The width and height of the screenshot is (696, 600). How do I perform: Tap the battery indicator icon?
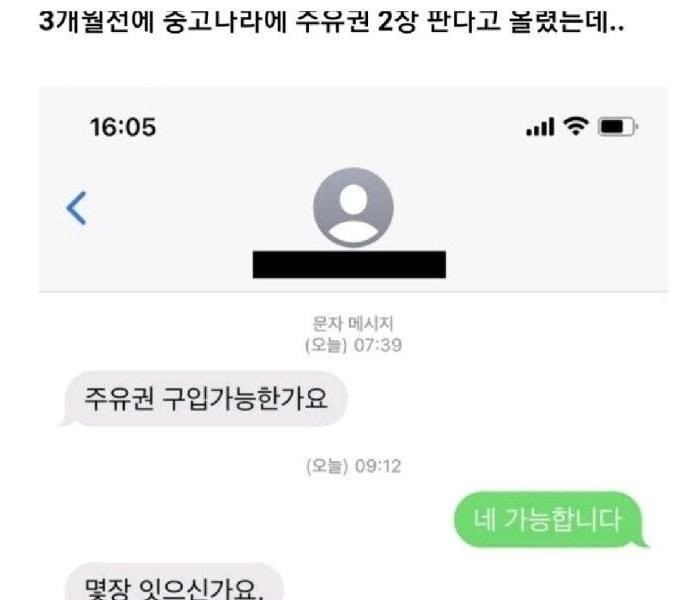[x=618, y=127]
